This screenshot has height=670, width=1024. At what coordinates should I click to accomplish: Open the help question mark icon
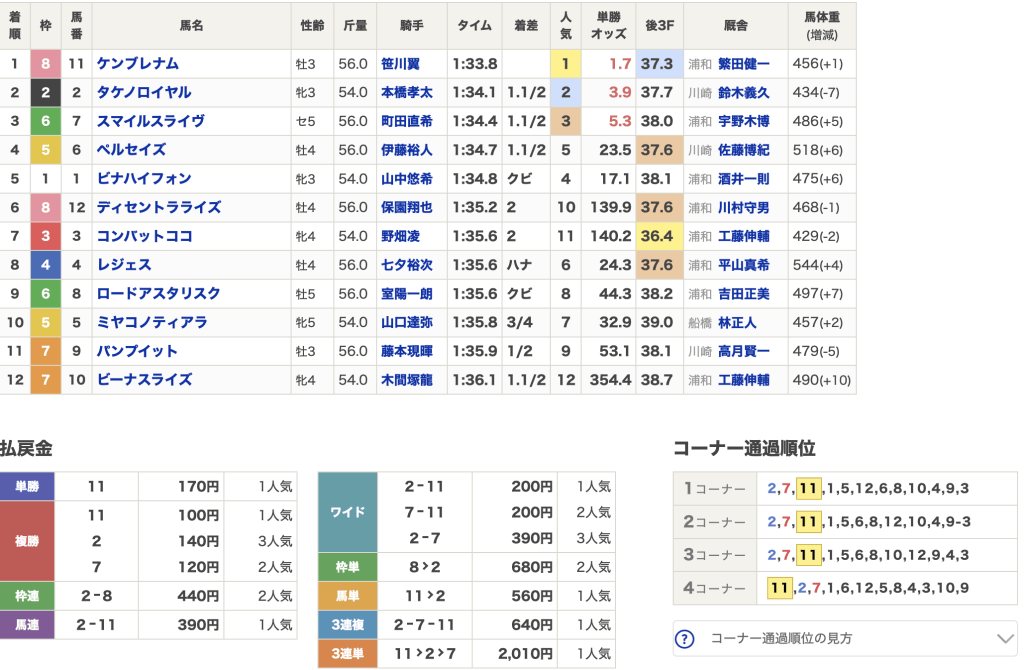(684, 638)
